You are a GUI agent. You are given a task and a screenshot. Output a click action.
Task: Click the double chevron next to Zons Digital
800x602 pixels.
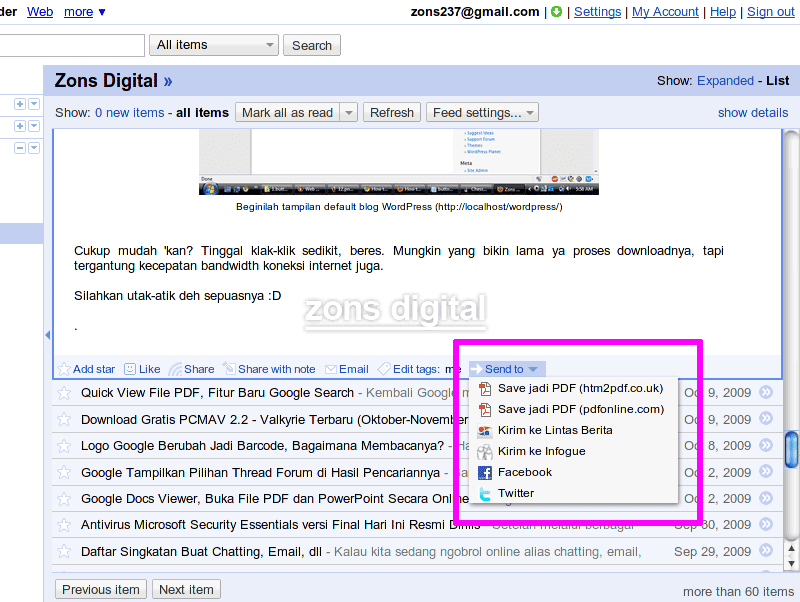pyautogui.click(x=168, y=81)
